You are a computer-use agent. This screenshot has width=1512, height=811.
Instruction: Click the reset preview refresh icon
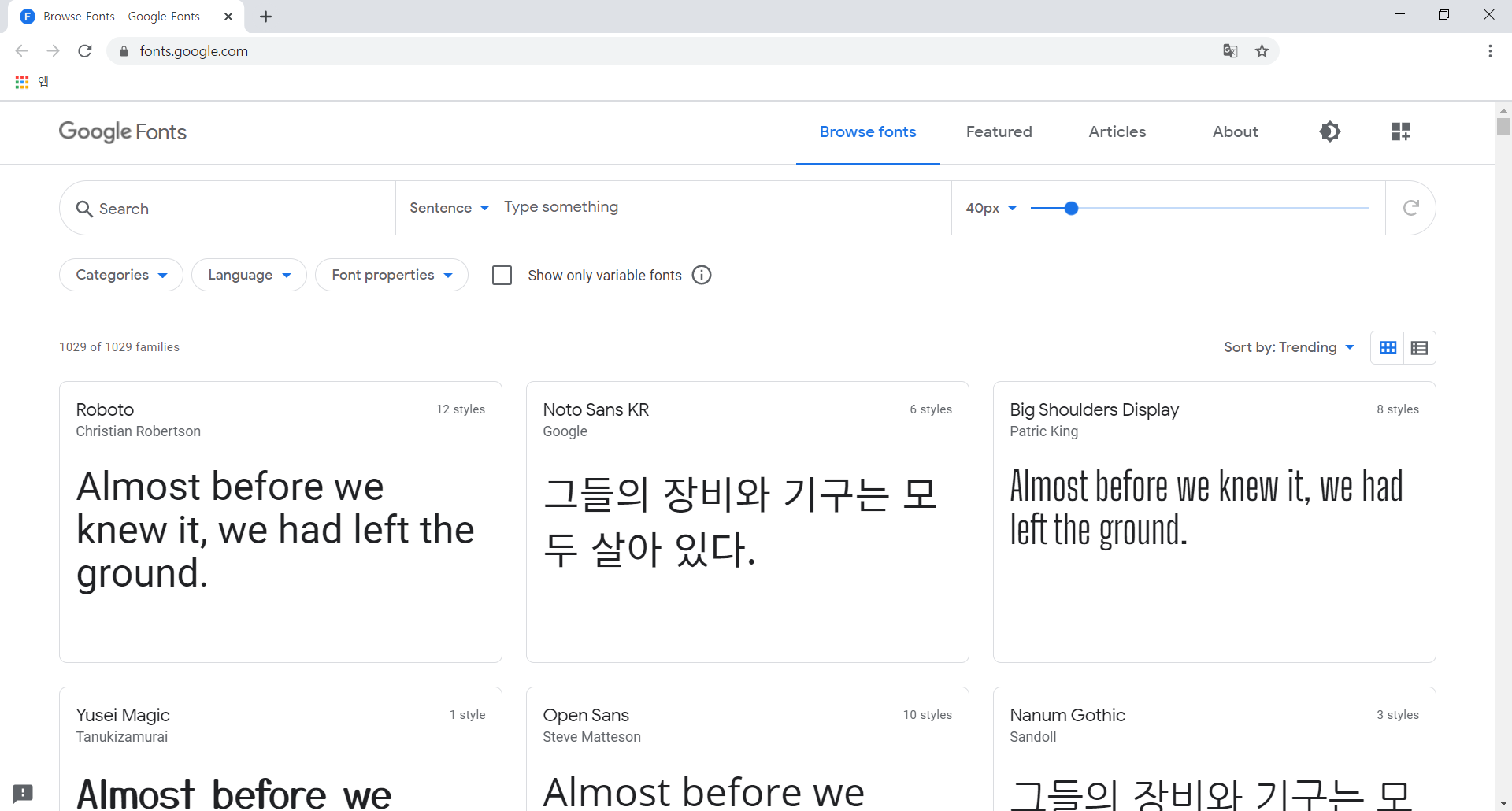(x=1411, y=208)
